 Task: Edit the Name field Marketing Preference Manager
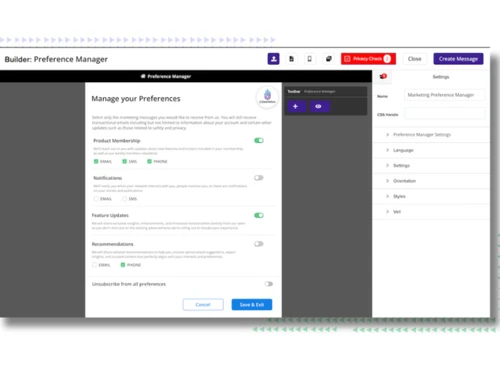[x=445, y=95]
